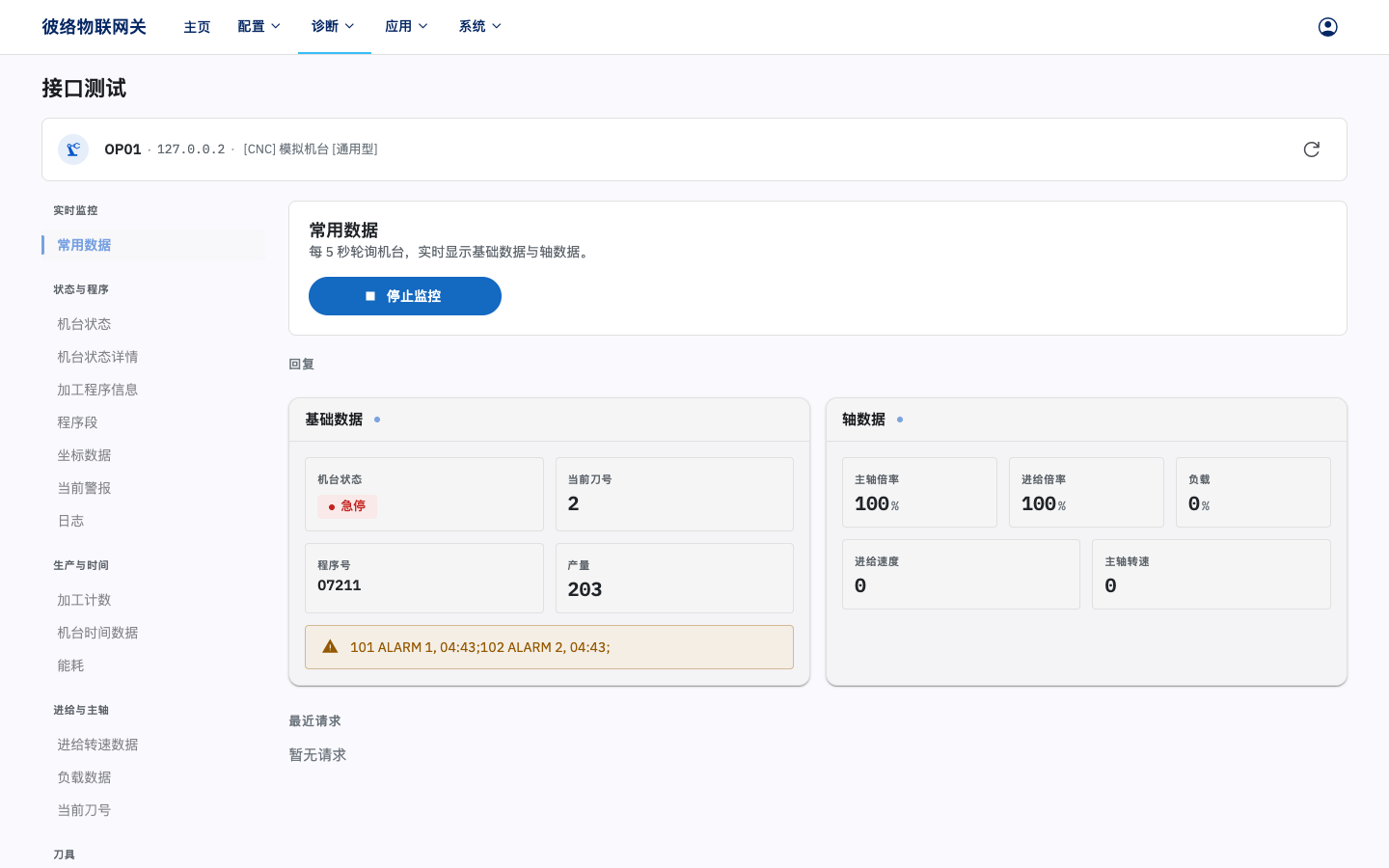Click the 当前刀号 card value 2
The image size is (1389, 868).
pos(573,503)
